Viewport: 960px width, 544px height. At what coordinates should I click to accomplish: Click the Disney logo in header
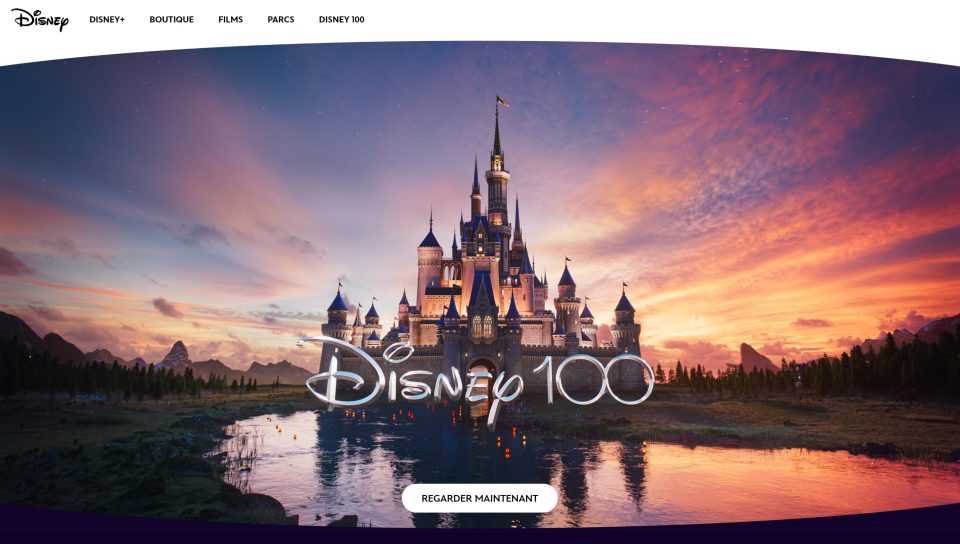point(40,20)
